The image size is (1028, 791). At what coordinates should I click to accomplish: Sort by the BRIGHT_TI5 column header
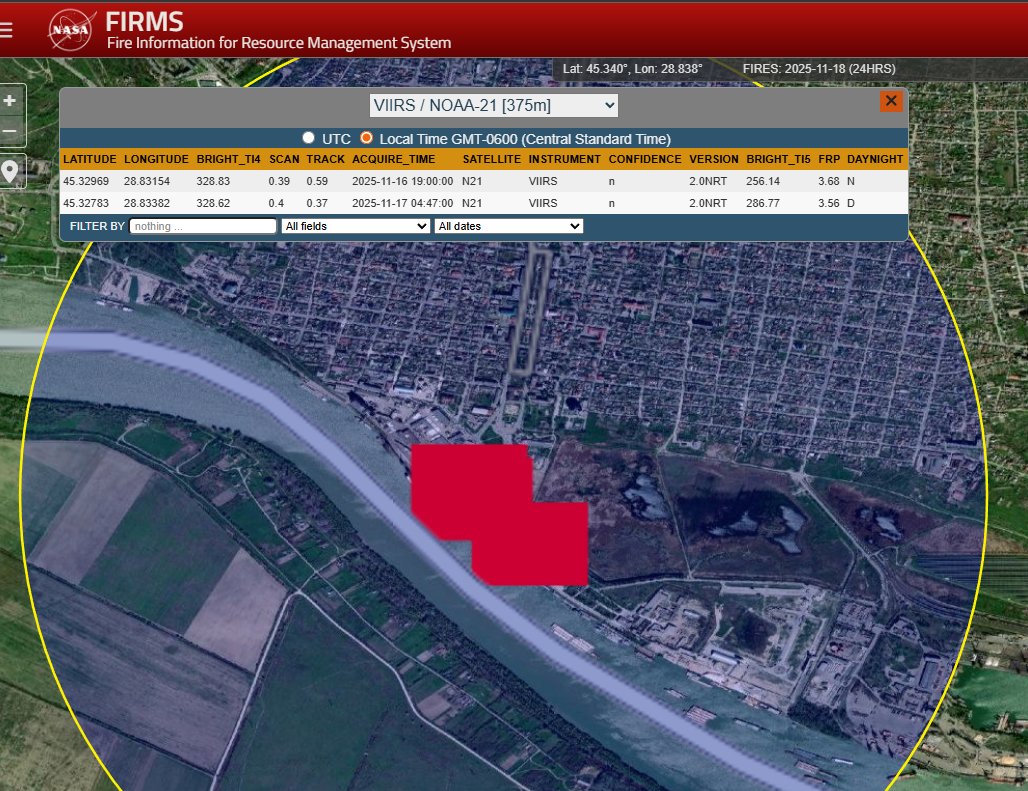[778, 159]
